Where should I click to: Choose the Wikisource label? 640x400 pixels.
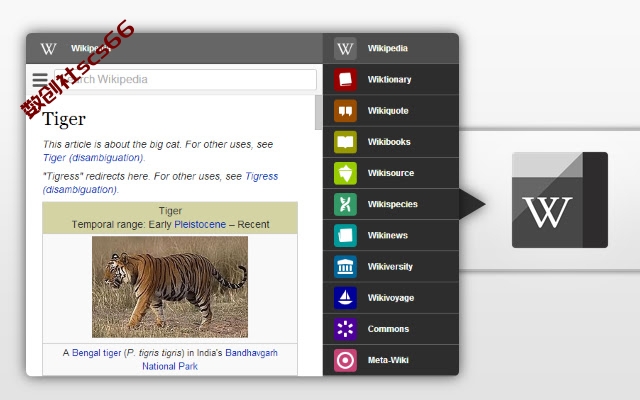pyautogui.click(x=391, y=173)
